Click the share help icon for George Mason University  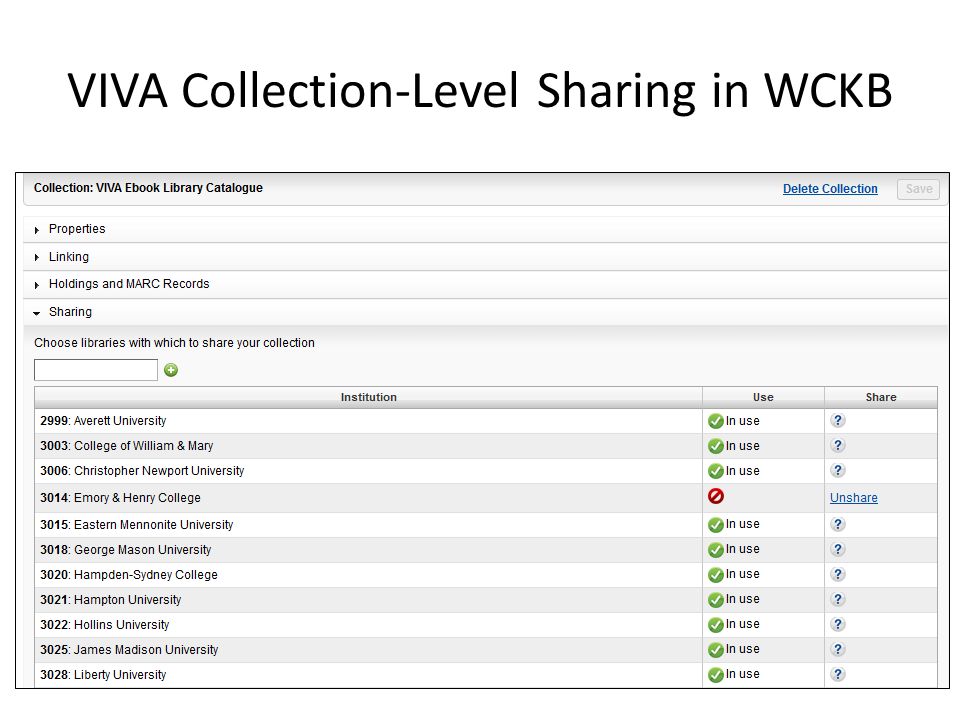(x=838, y=549)
